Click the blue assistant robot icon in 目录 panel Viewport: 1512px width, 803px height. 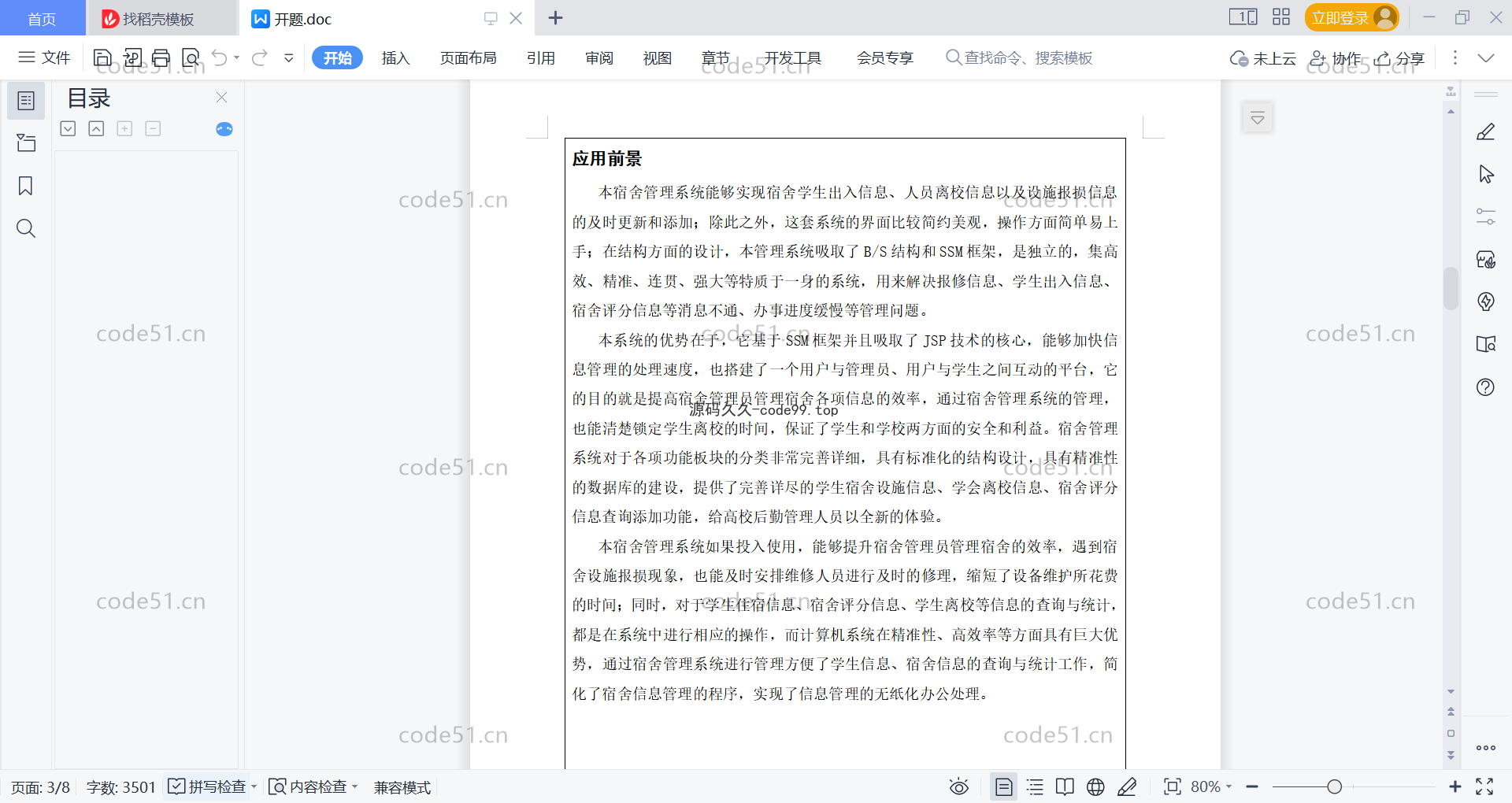click(x=224, y=129)
